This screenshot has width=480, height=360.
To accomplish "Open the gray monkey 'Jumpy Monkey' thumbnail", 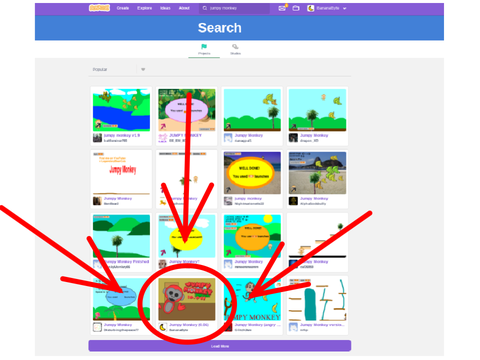I will [187, 299].
